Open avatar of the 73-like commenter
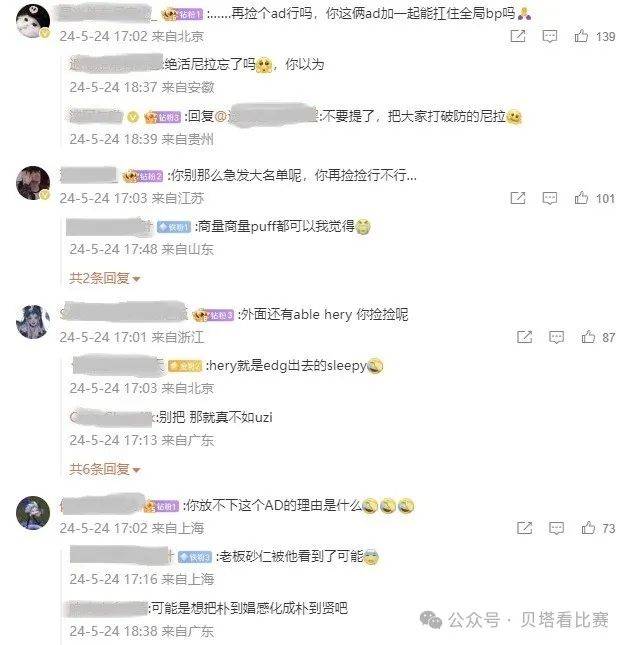 [33, 513]
